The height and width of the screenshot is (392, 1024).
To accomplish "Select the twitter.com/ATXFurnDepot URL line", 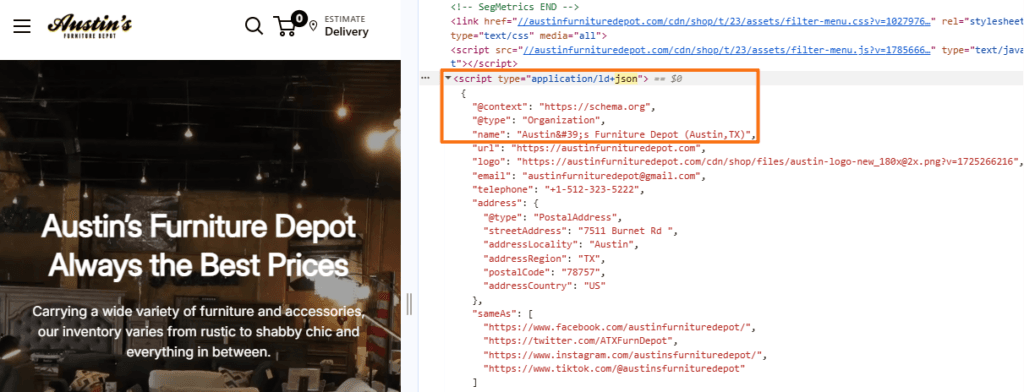I will click(581, 342).
